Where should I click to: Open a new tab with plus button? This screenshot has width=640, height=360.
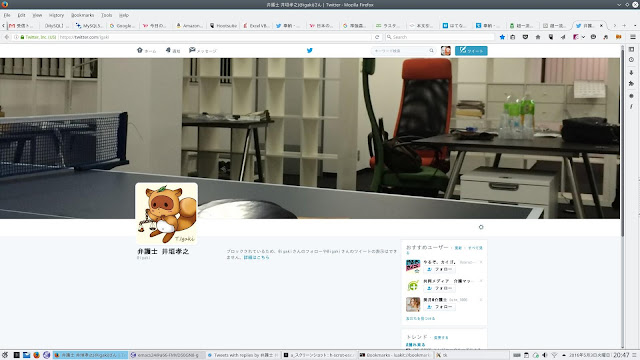click(624, 25)
